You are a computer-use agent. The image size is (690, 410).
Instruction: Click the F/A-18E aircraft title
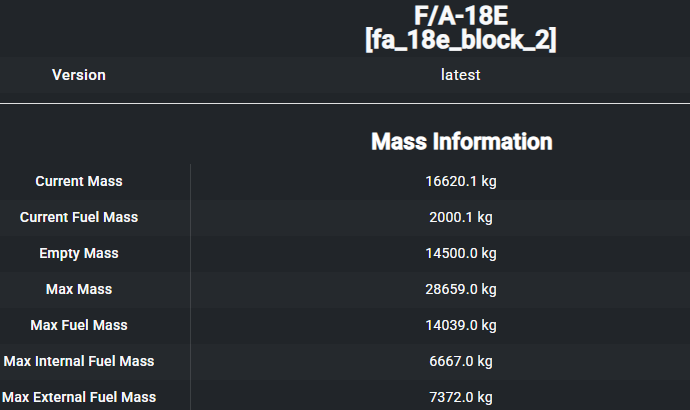tap(461, 16)
